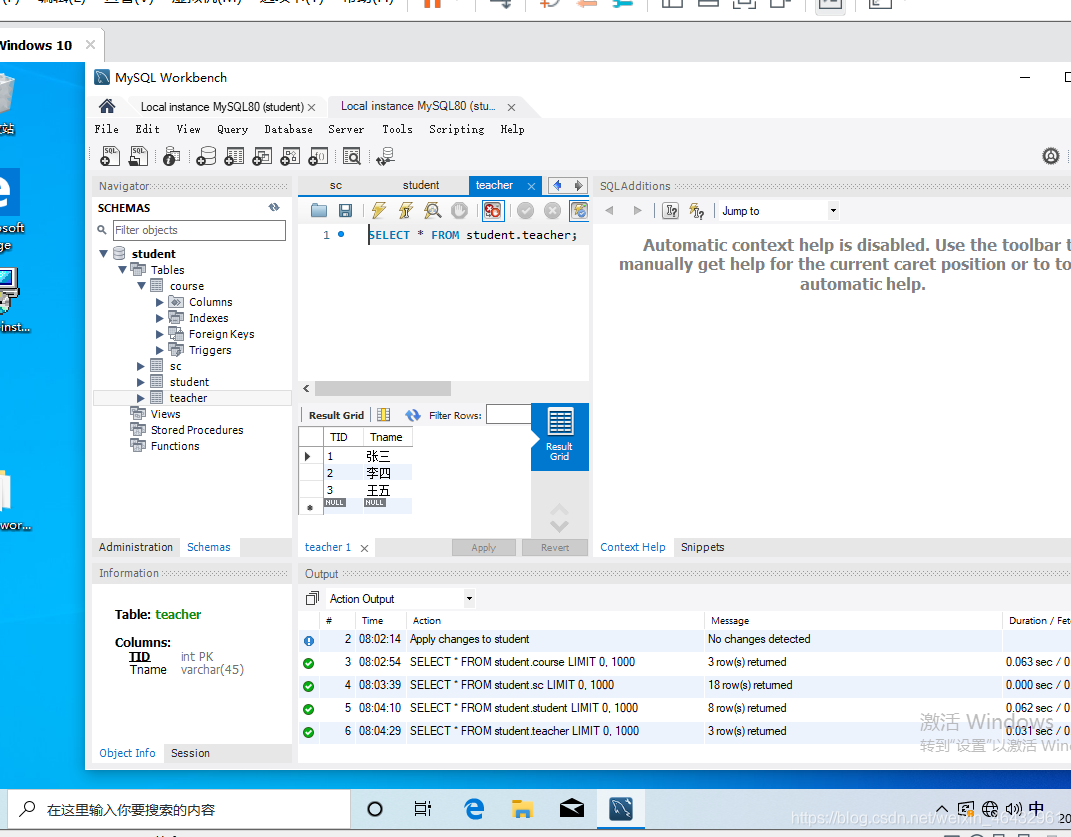Image resolution: width=1071 pixels, height=837 pixels.
Task: Rollback the transaction icon
Action: pyautogui.click(x=553, y=210)
